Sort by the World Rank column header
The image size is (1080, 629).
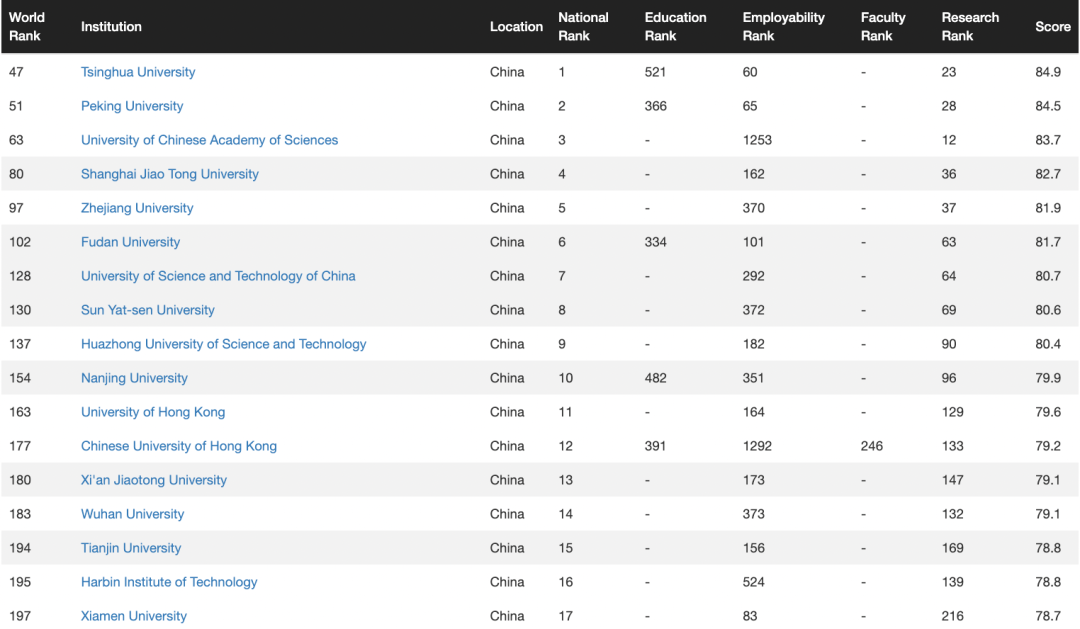point(27,27)
